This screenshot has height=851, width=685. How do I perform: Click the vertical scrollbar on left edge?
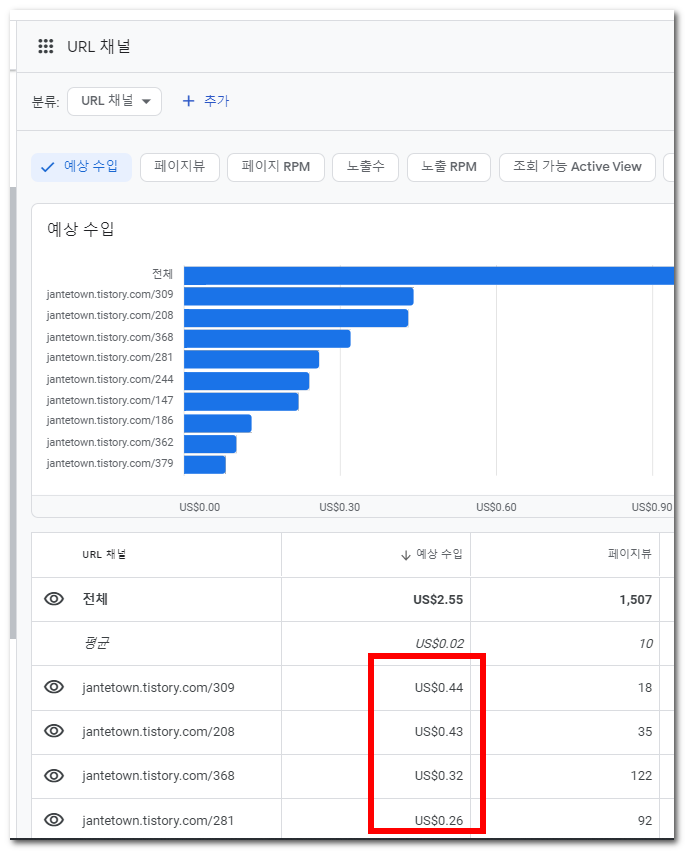point(13,412)
